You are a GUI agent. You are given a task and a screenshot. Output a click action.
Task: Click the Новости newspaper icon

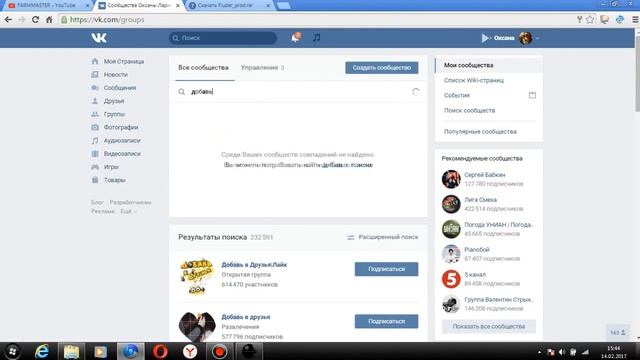coord(95,75)
